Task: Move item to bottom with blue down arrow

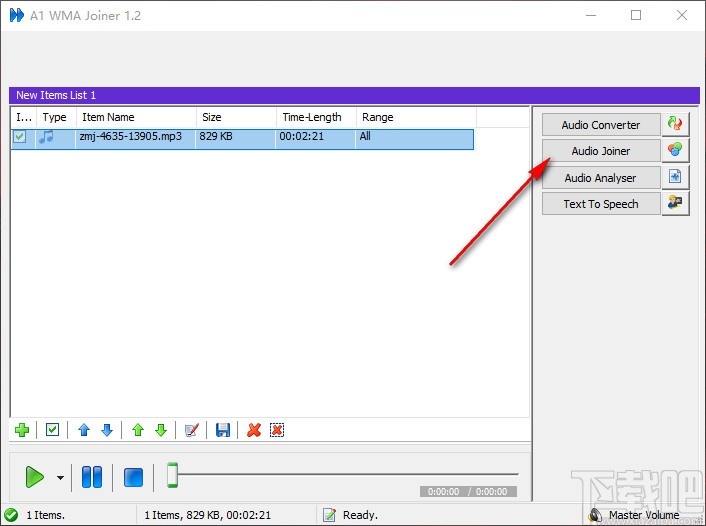Action: pos(107,430)
